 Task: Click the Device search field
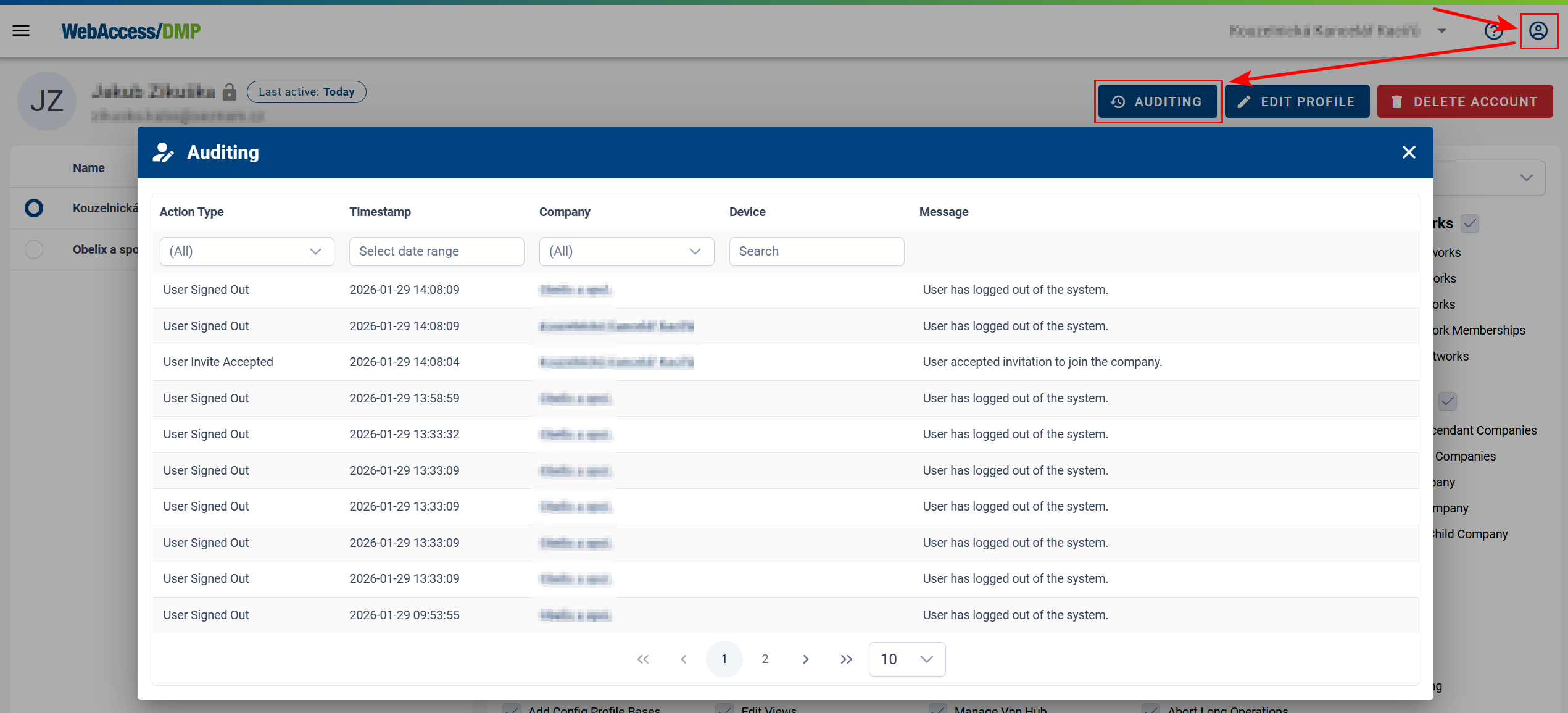816,251
